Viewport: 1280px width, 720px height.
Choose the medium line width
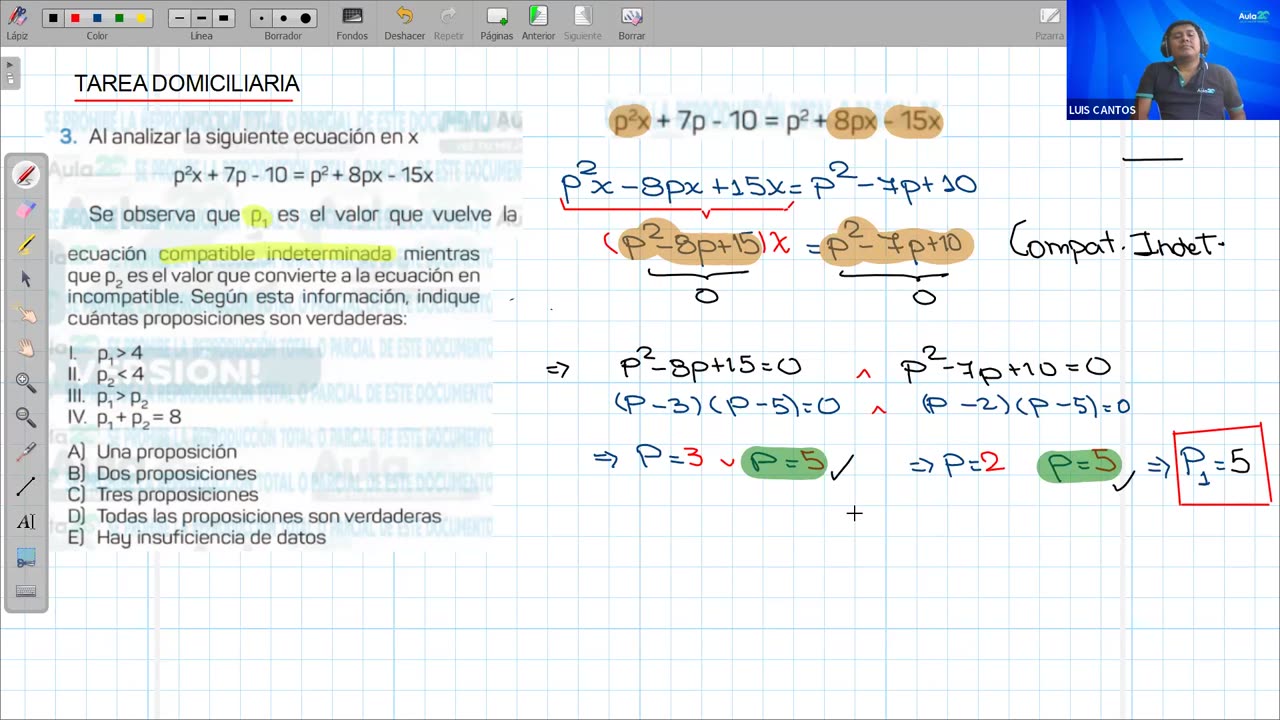pyautogui.click(x=201, y=18)
